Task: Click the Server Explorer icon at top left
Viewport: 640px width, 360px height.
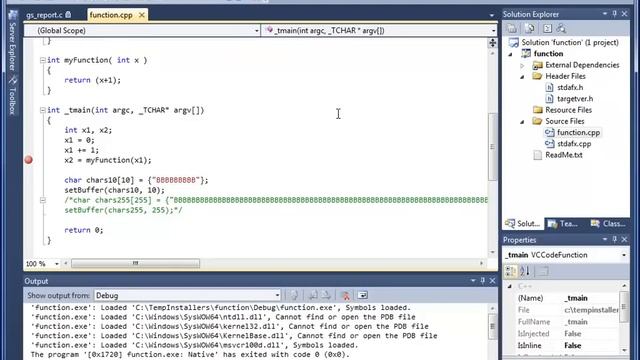Action: pos(13,16)
